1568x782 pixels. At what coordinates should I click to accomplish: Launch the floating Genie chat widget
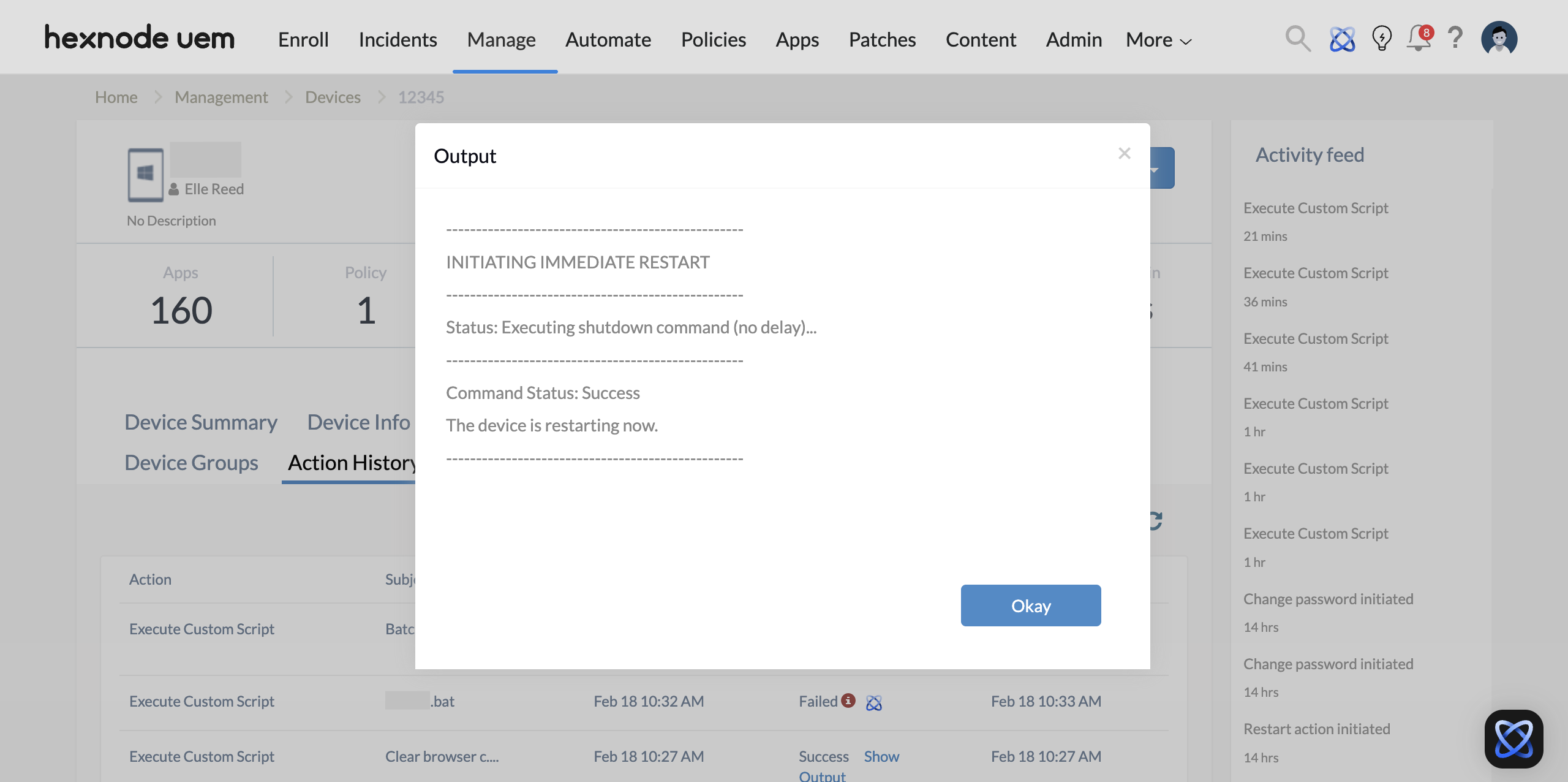(1513, 738)
